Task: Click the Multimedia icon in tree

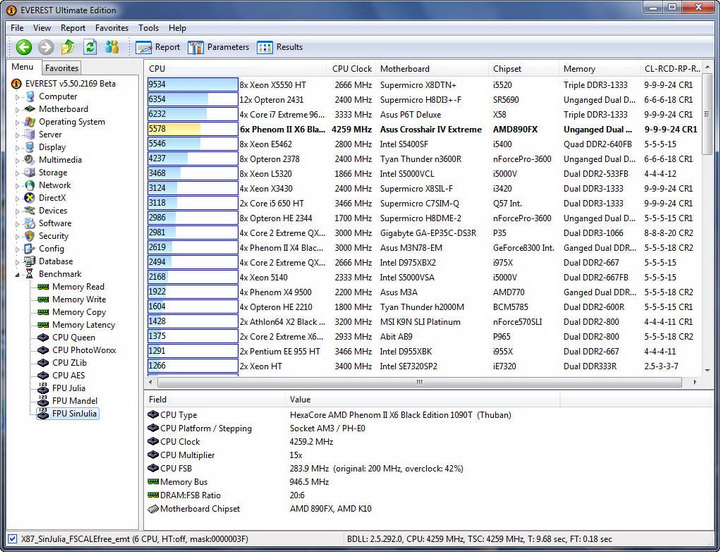Action: [x=30, y=160]
